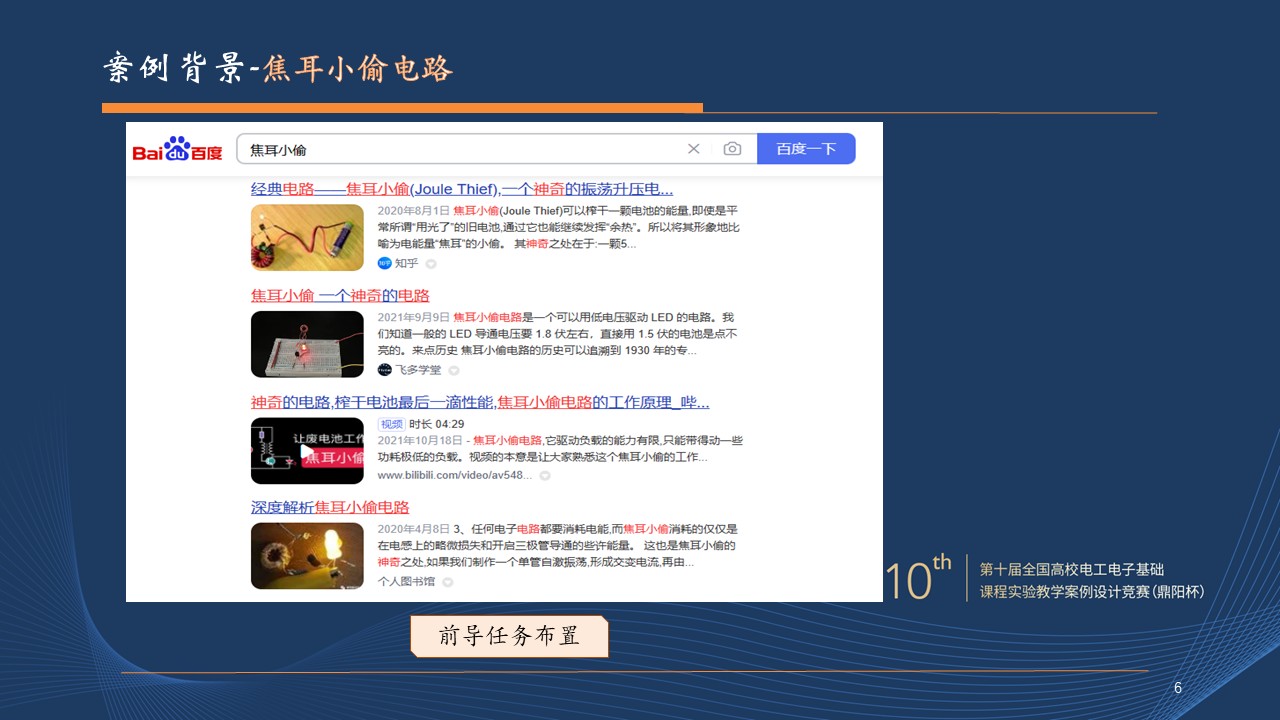Open camera image search
Viewport: 1280px width, 720px height.
(x=732, y=149)
